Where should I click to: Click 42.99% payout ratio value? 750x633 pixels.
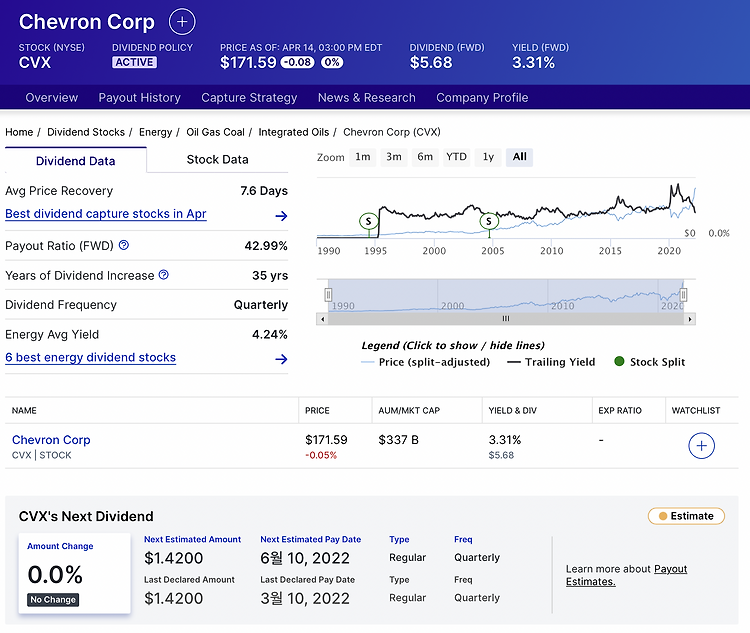[x=266, y=246]
